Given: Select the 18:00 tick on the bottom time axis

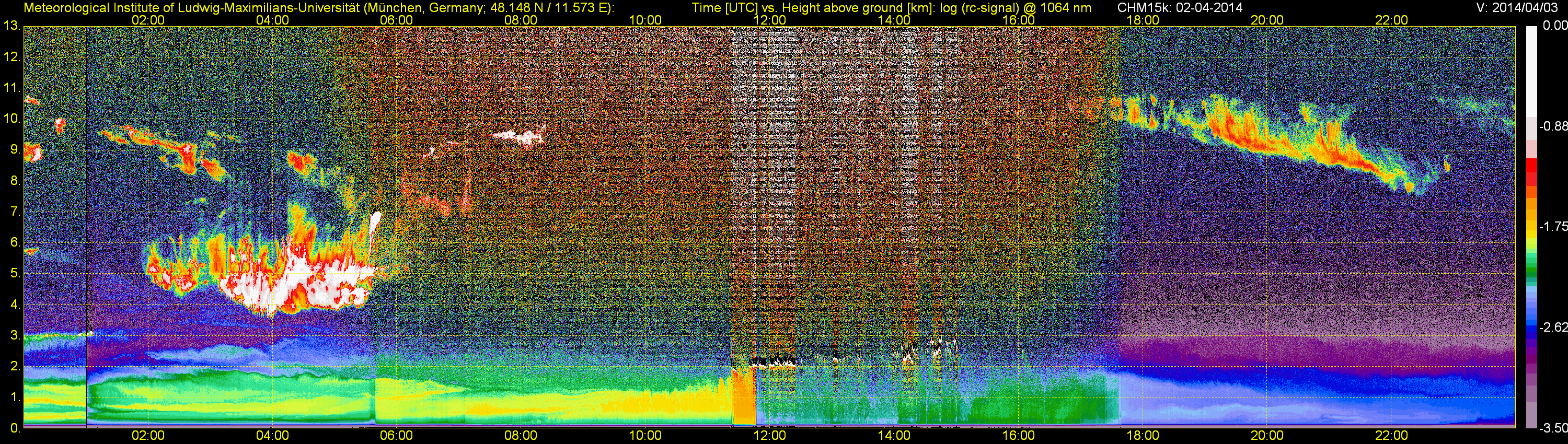Looking at the screenshot, I should click(1143, 436).
